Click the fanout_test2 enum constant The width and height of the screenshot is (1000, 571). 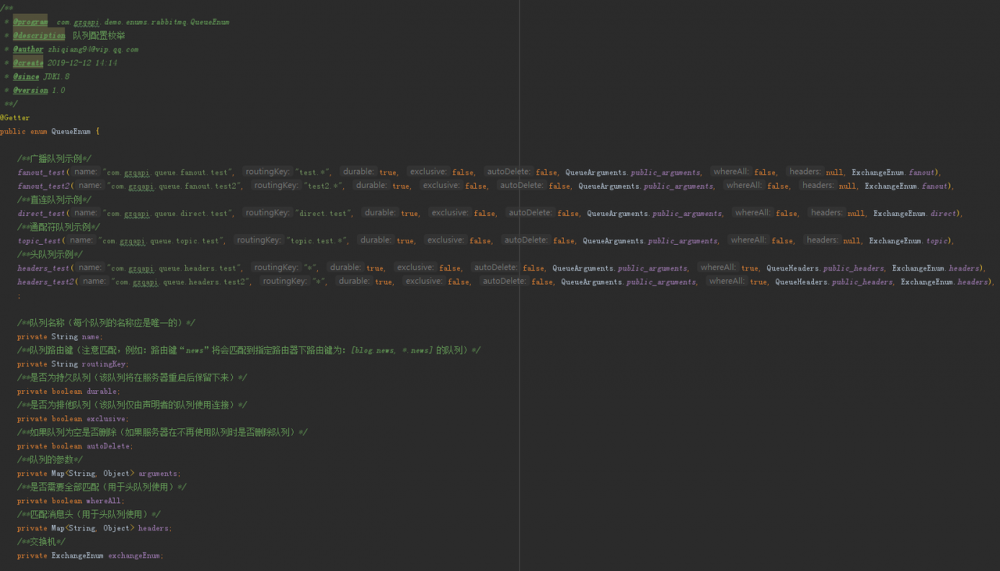point(43,186)
